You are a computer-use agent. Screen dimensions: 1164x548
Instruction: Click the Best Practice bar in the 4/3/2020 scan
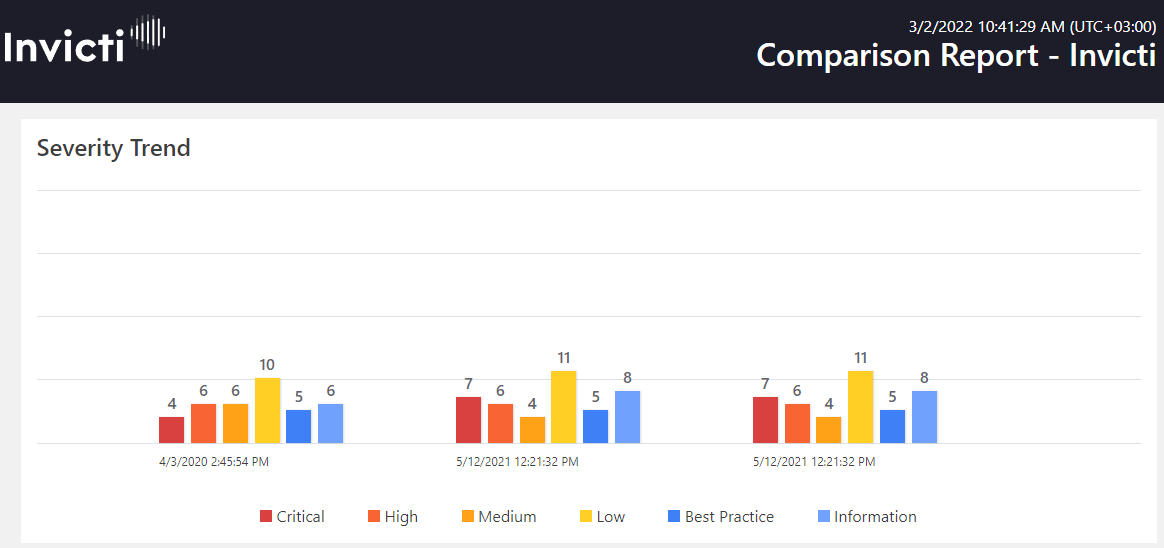pos(298,426)
